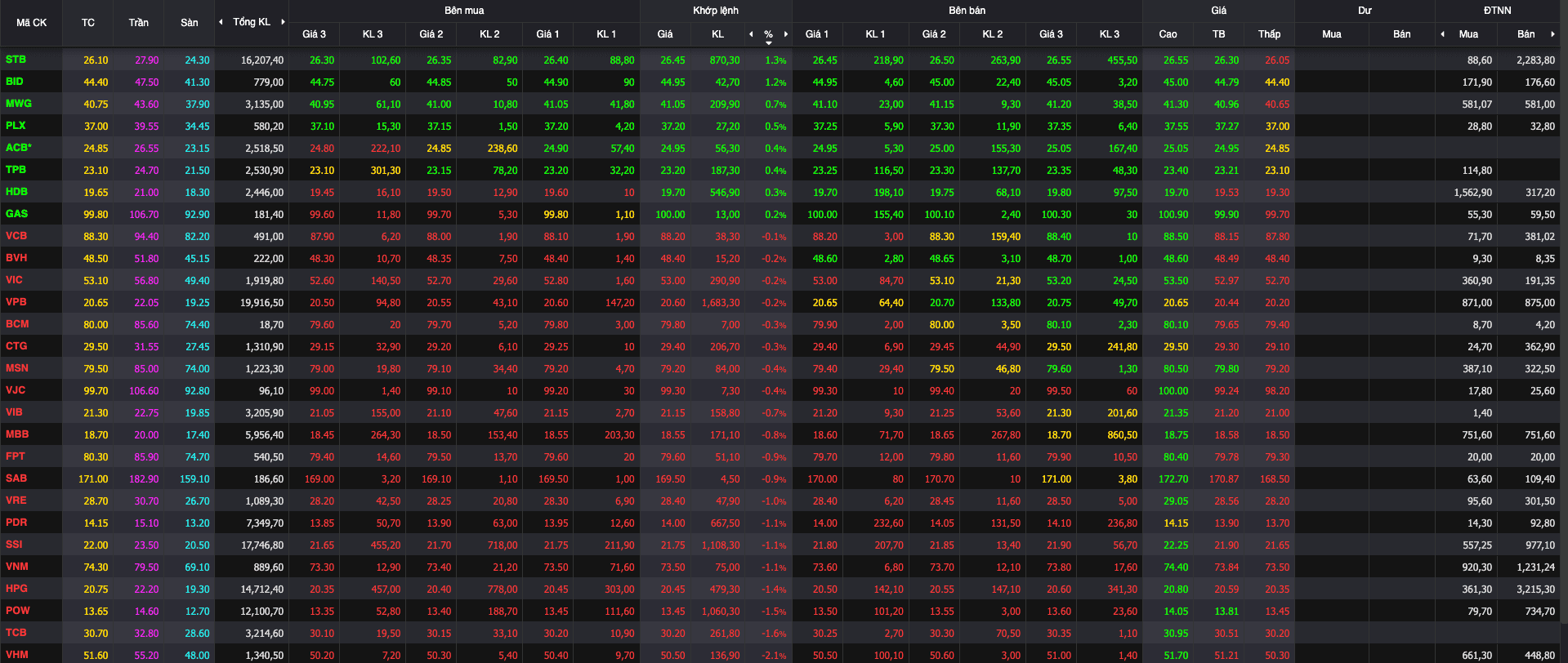Sort by the Trần ceiling price header
Viewport: 1568px width, 663px height.
pyautogui.click(x=138, y=23)
